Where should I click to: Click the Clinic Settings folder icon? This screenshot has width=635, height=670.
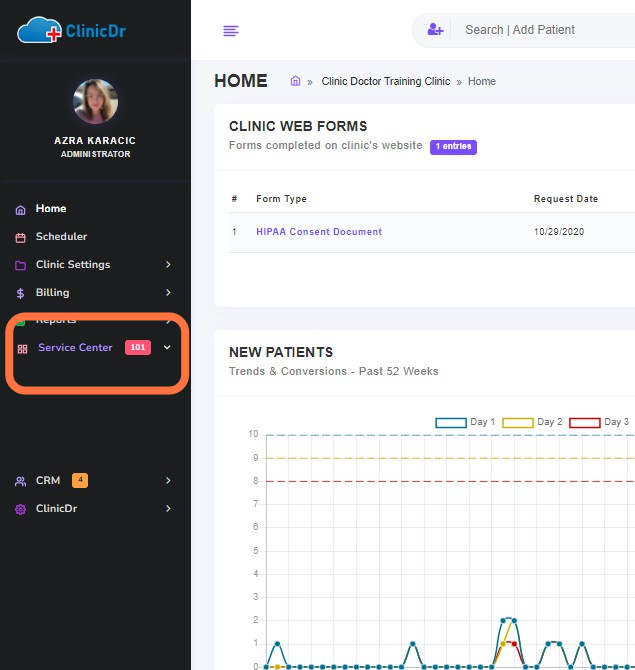coord(20,265)
